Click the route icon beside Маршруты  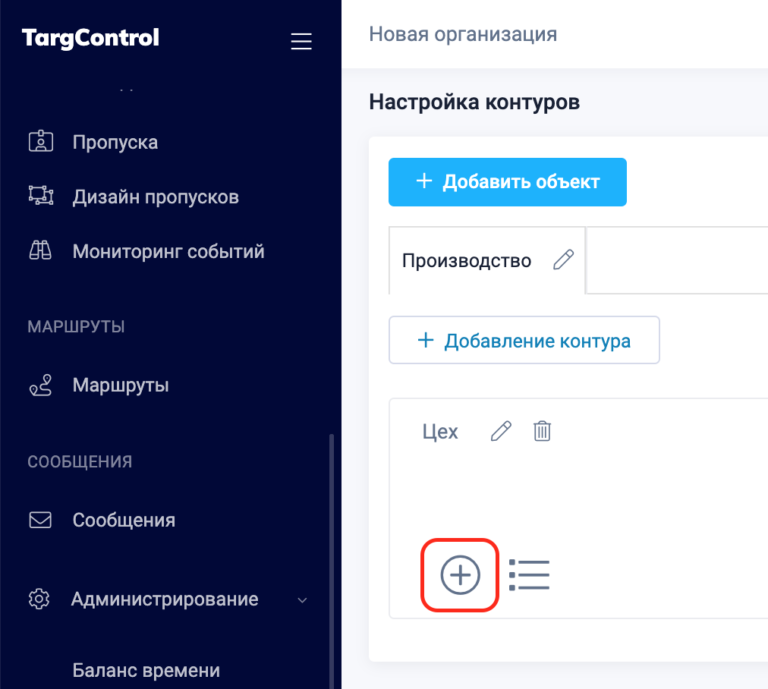41,385
